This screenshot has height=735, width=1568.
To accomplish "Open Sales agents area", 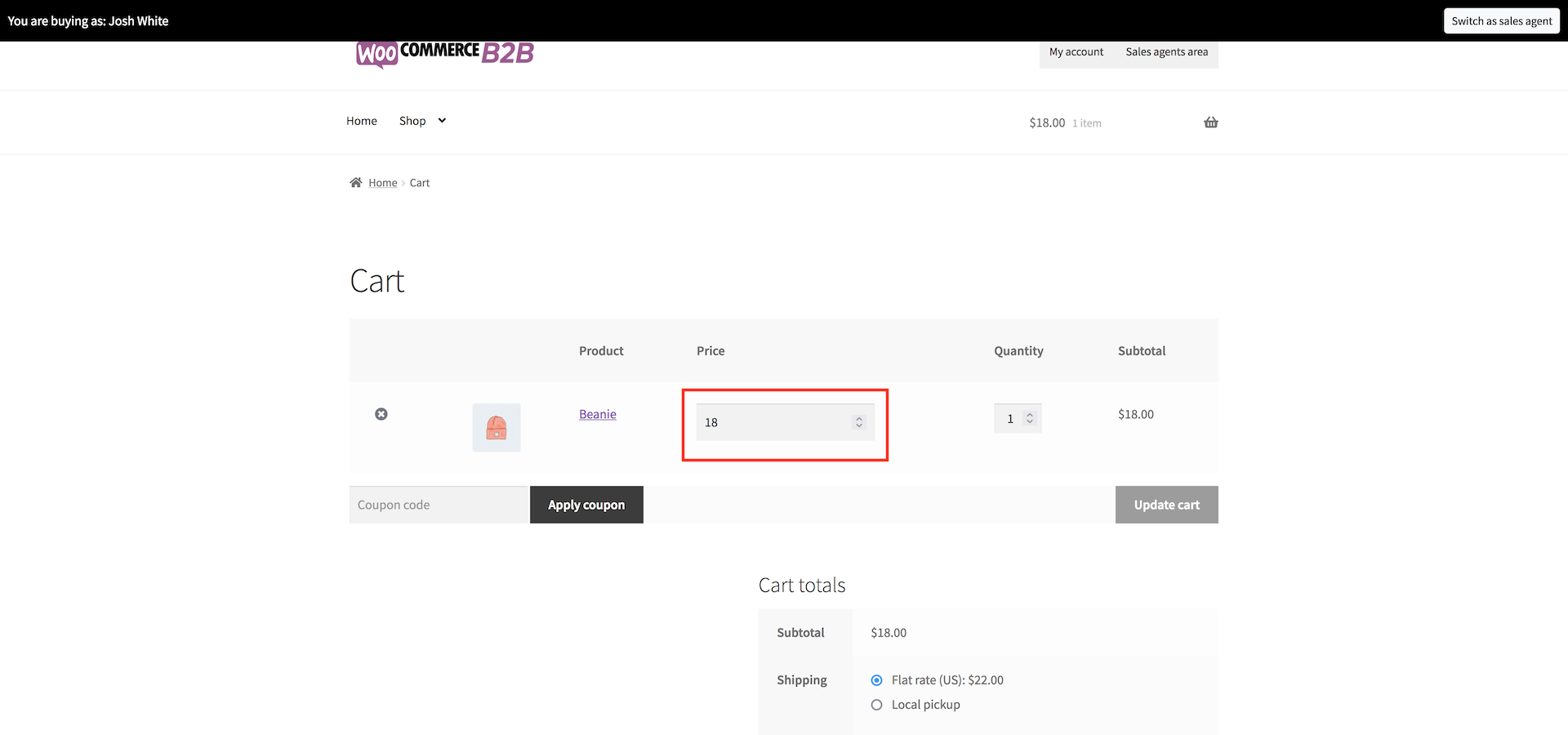I will pos(1167,51).
